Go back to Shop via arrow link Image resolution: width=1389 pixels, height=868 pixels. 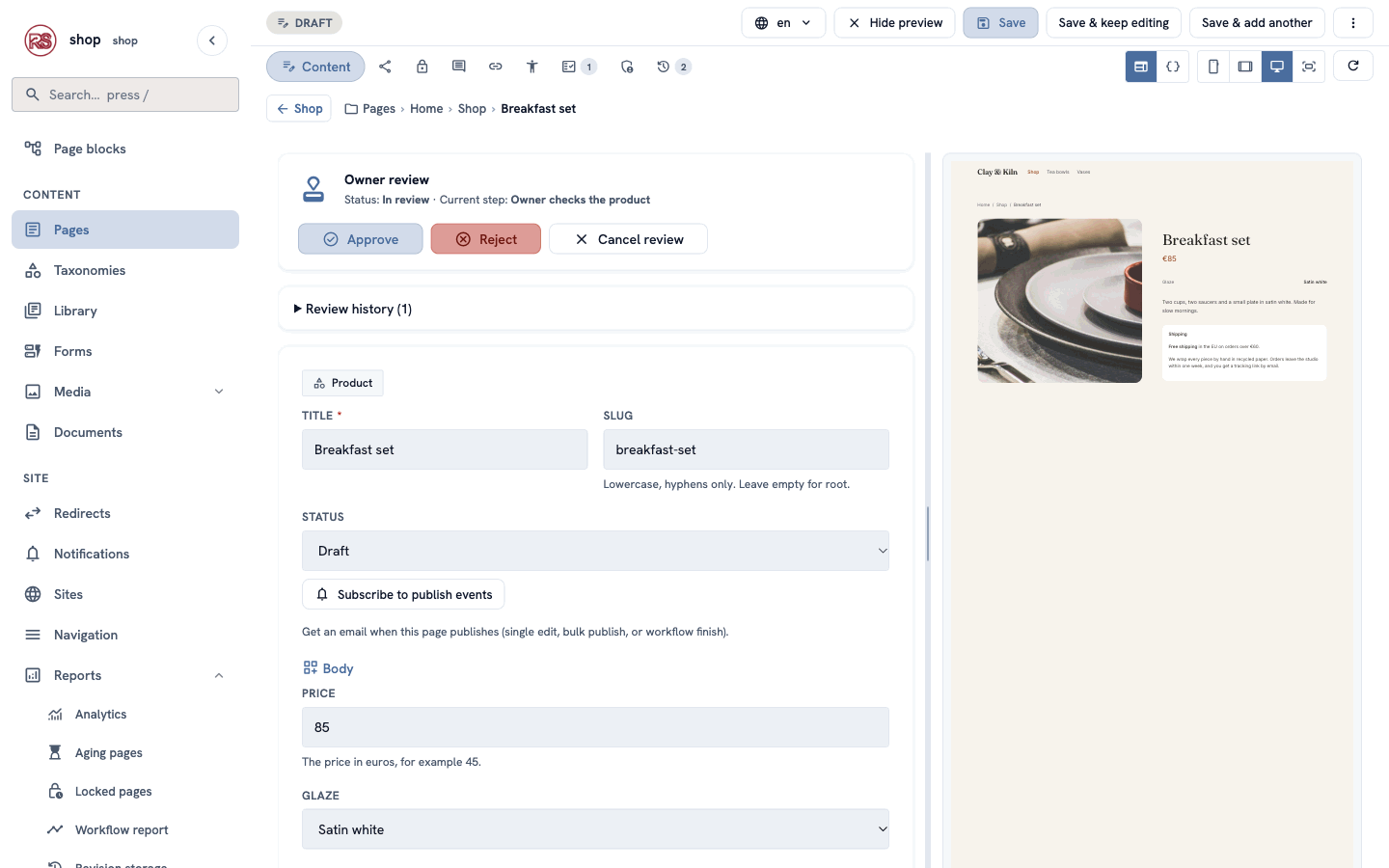pyautogui.click(x=299, y=109)
